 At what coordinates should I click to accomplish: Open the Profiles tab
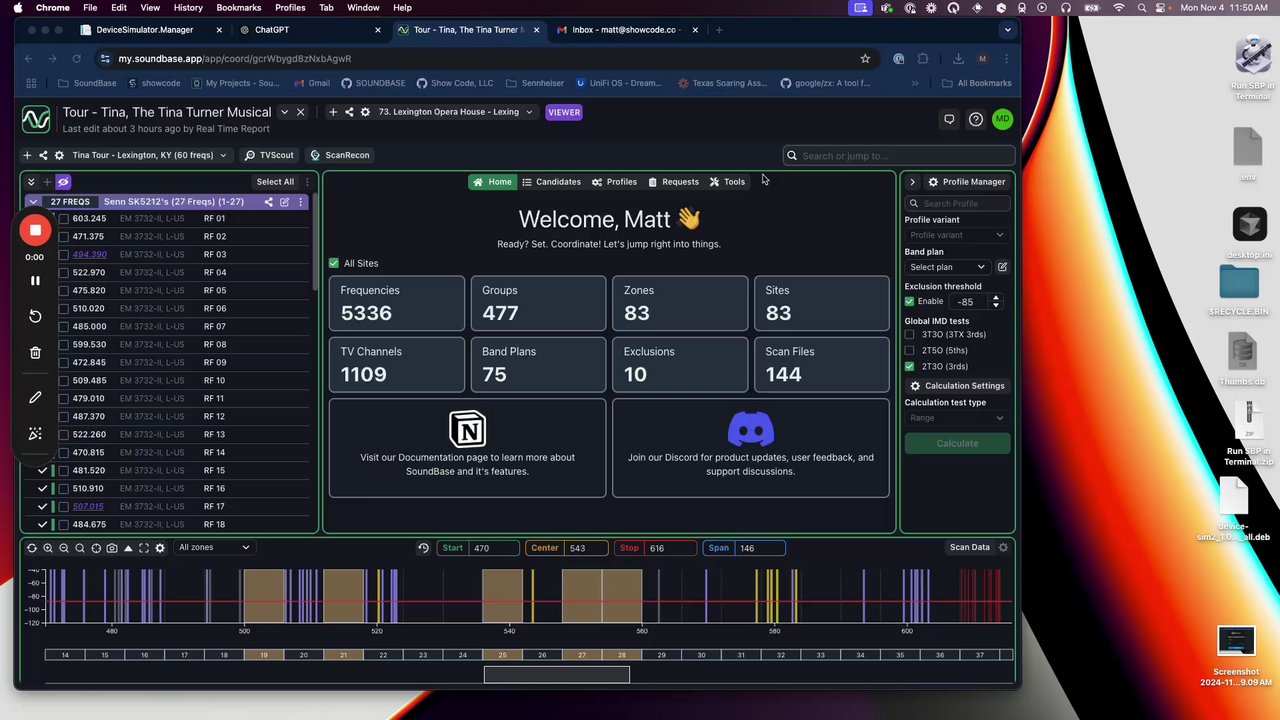[x=614, y=182]
